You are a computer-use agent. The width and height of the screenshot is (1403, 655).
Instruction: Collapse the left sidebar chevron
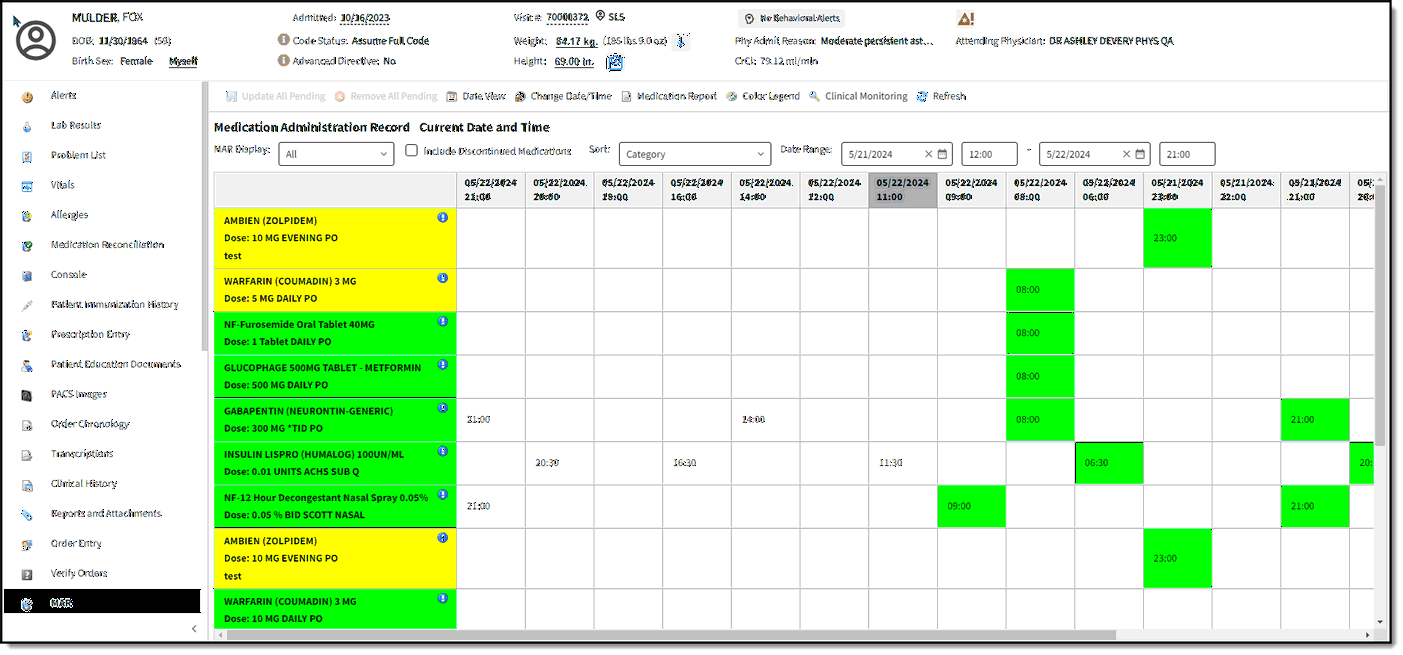(194, 628)
